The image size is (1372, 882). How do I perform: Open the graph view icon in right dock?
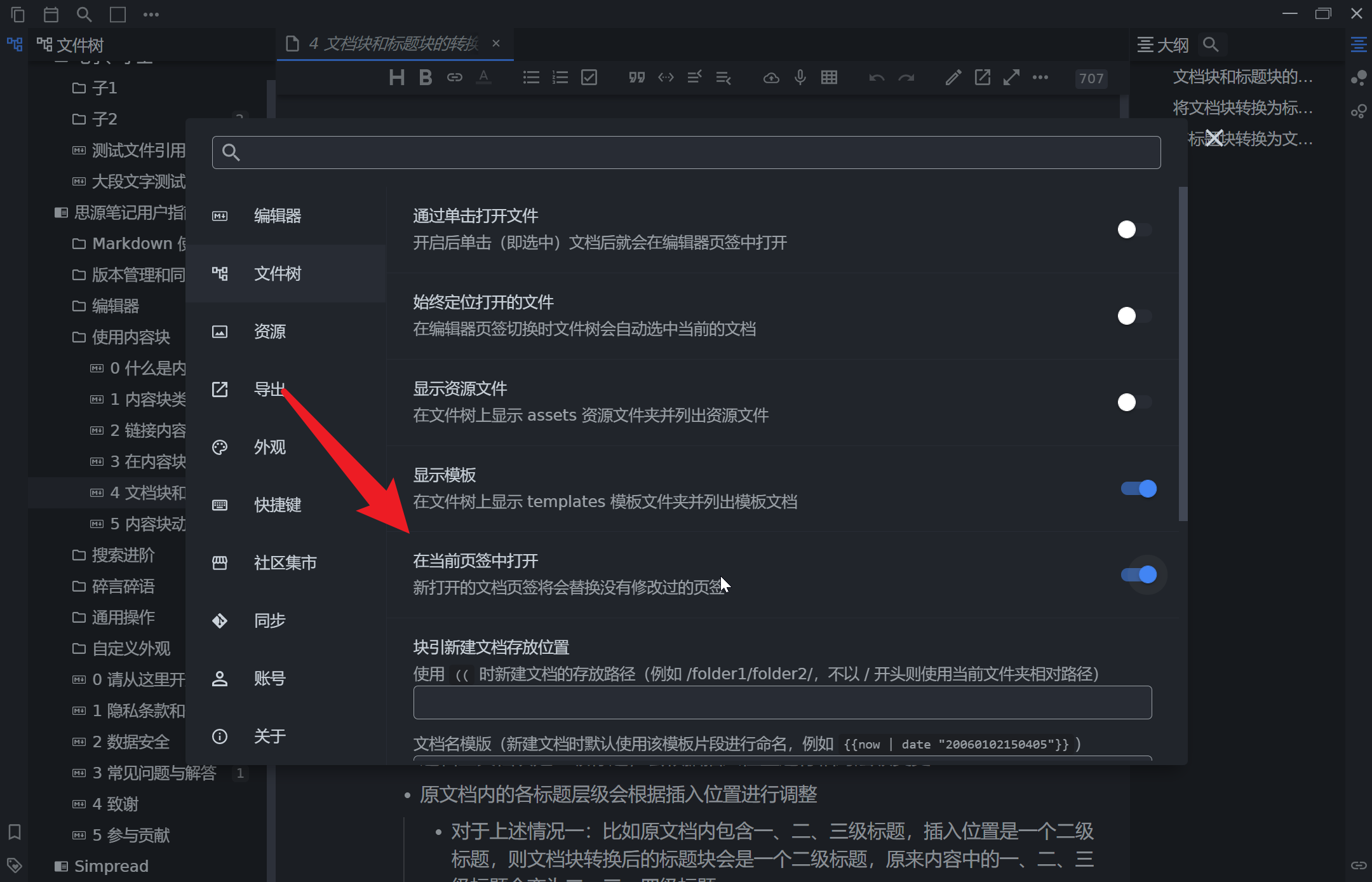click(1359, 78)
